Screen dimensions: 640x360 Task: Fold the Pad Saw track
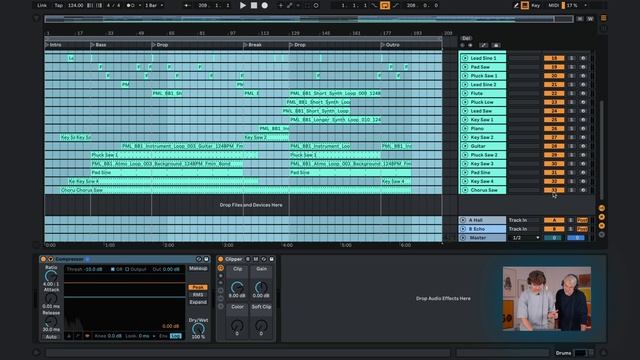465,67
